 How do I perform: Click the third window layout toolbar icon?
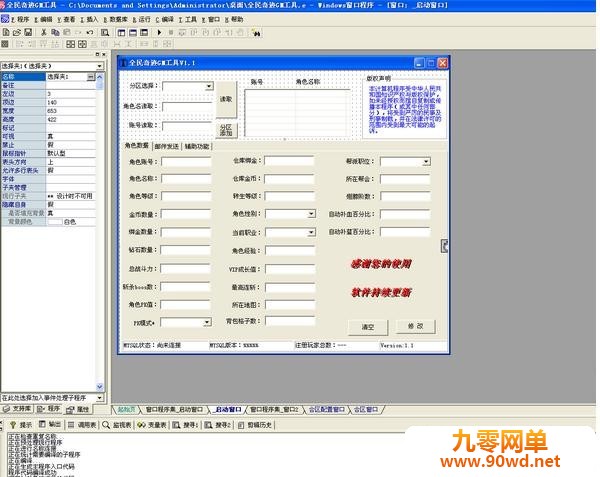144,33
